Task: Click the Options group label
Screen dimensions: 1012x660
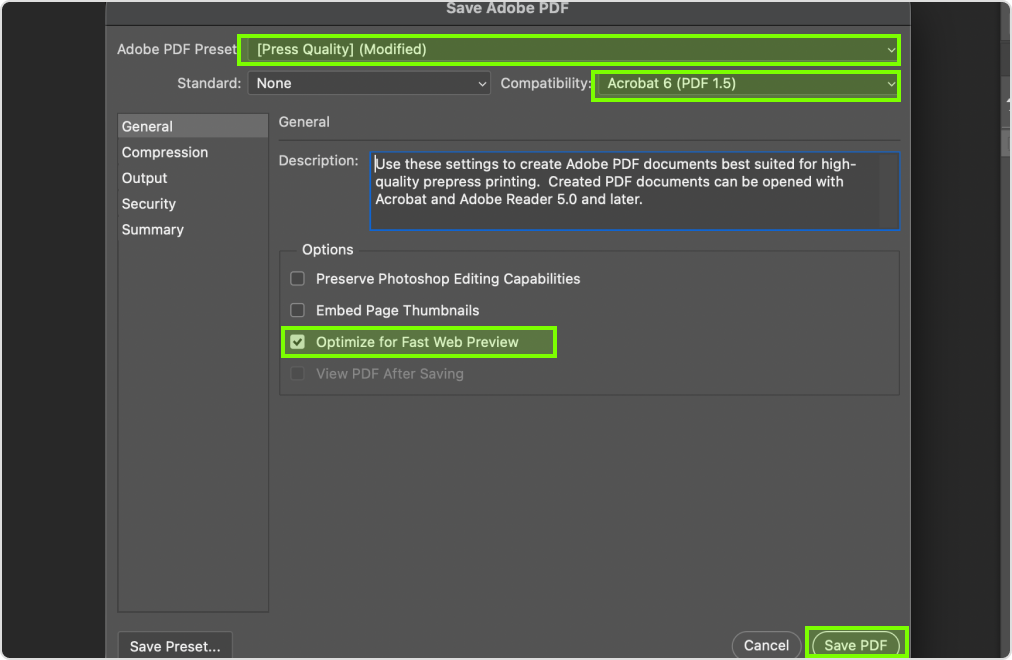Action: 328,250
